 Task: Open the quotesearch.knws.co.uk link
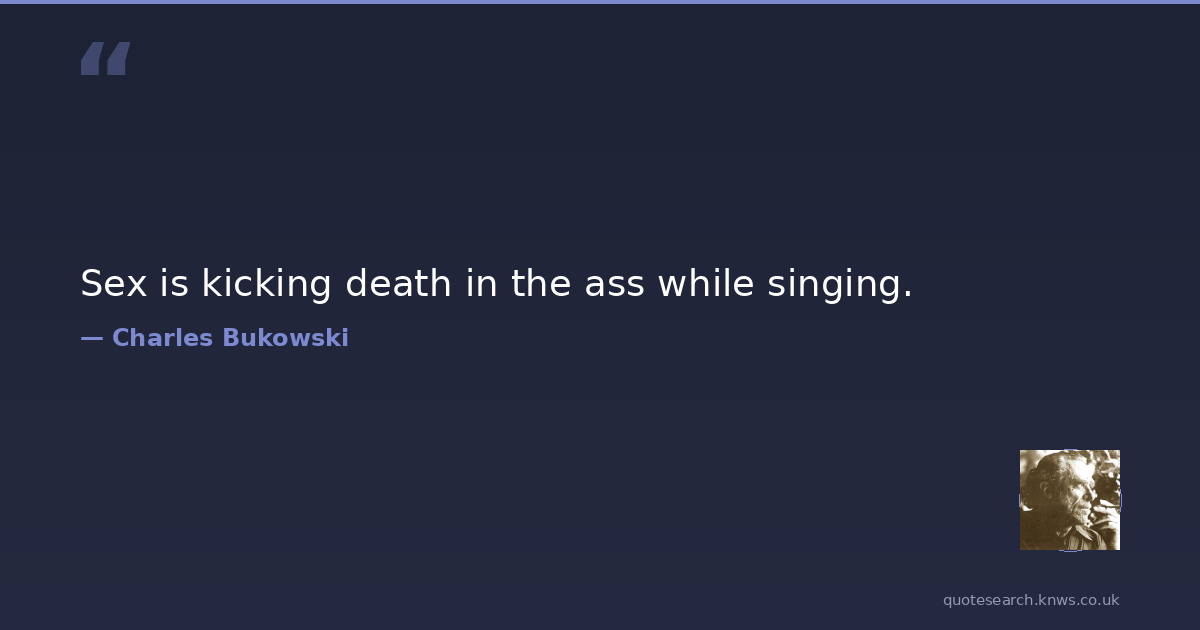click(1030, 600)
